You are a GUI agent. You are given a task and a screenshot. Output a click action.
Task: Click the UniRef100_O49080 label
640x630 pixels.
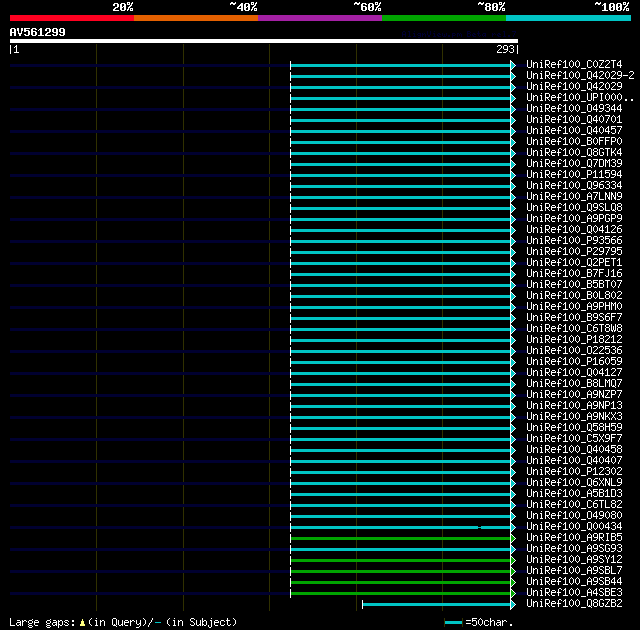pos(574,516)
